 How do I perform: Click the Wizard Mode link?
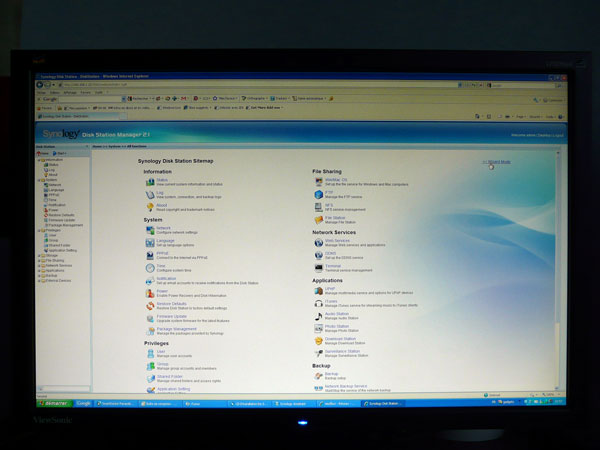[x=499, y=162]
